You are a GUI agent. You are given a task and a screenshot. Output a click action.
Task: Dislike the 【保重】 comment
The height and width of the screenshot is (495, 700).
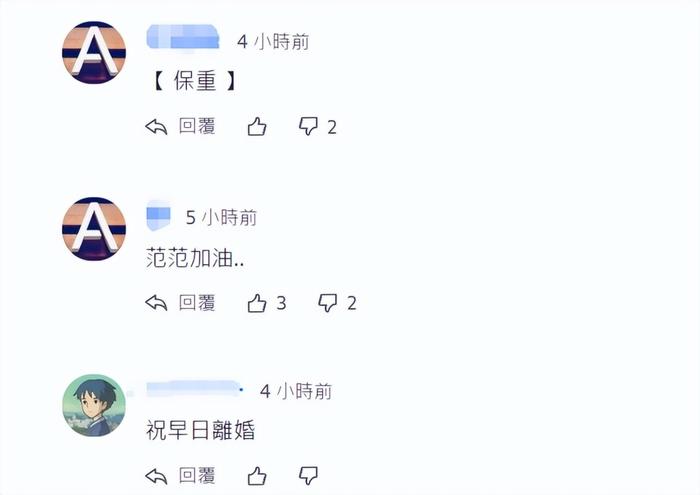click(308, 127)
